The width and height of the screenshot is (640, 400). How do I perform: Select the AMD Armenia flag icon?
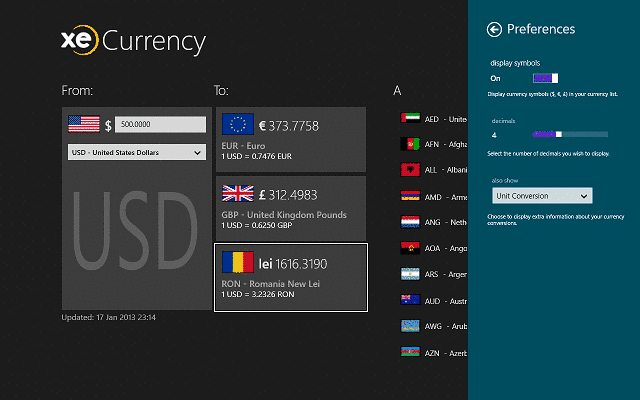click(x=410, y=196)
